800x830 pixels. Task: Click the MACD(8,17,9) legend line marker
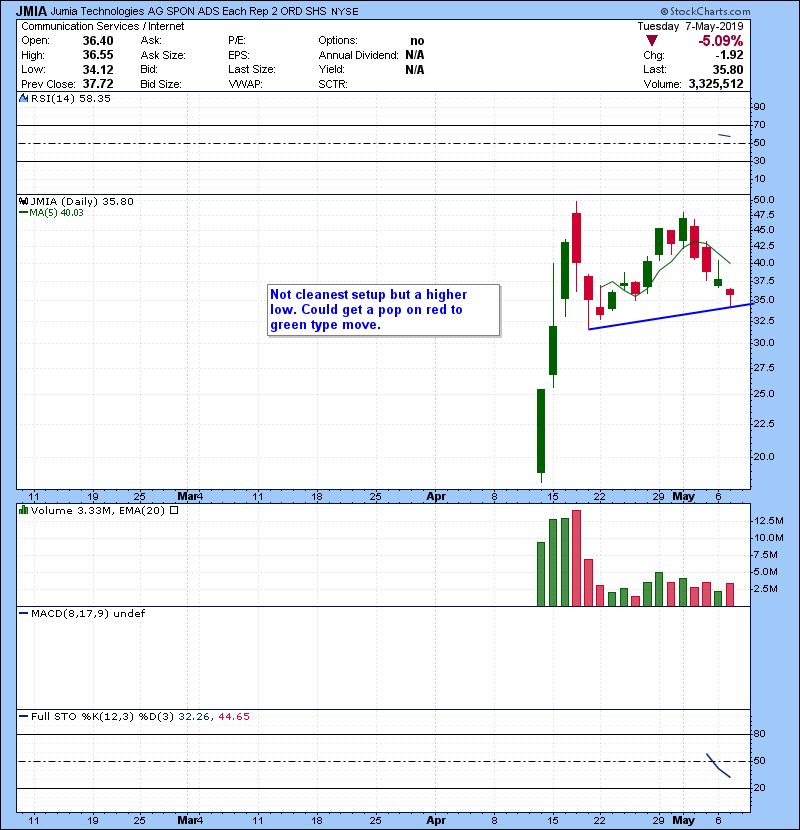coord(23,614)
